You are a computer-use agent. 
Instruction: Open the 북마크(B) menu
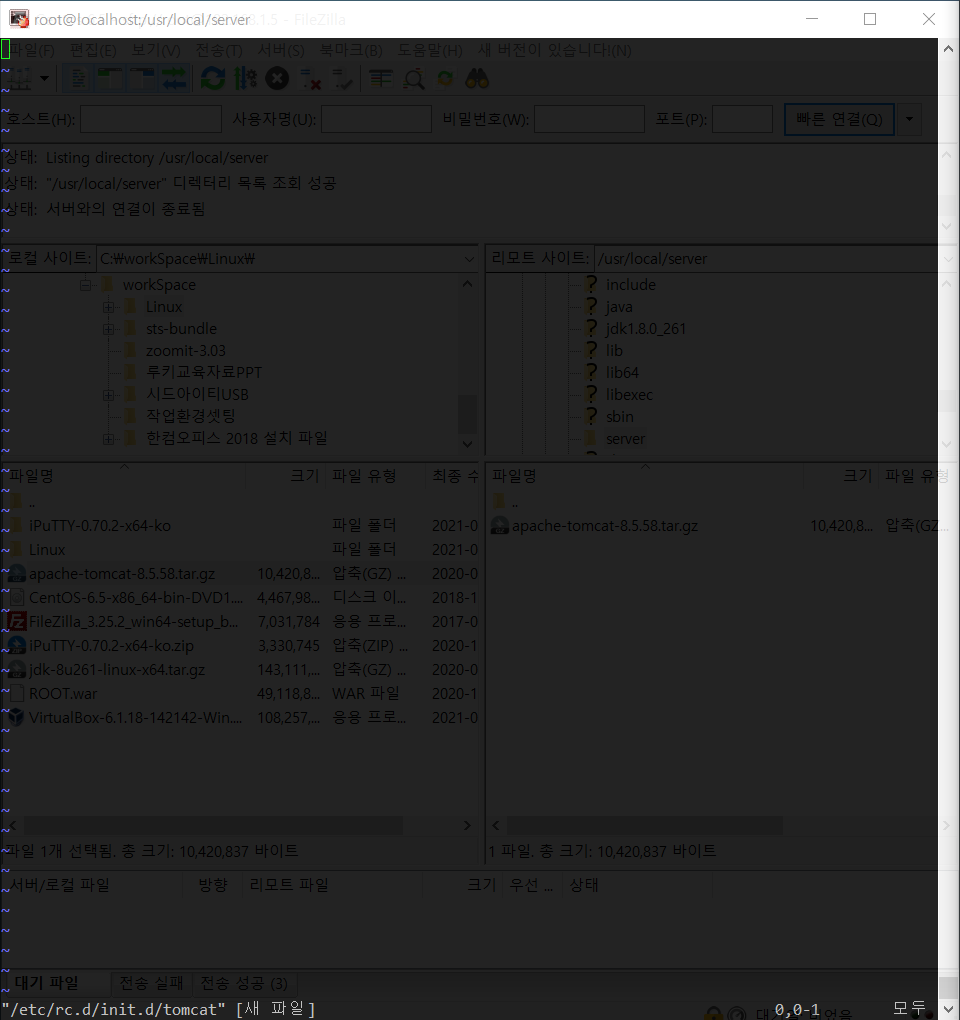351,50
